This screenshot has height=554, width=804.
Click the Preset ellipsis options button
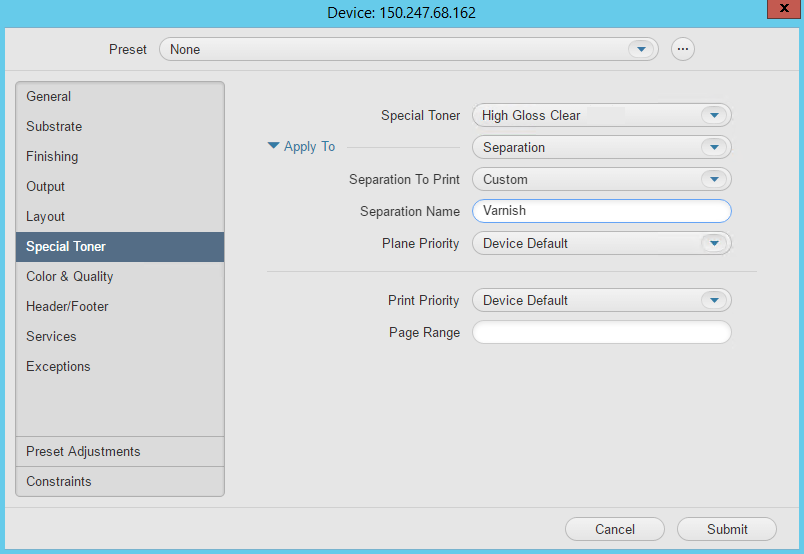683,49
